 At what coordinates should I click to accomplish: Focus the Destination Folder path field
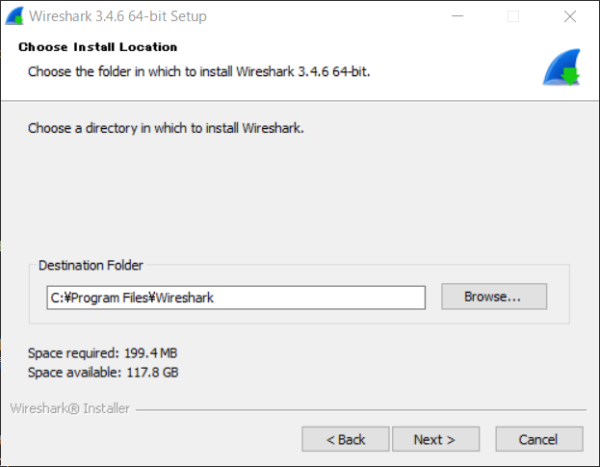[x=236, y=297]
